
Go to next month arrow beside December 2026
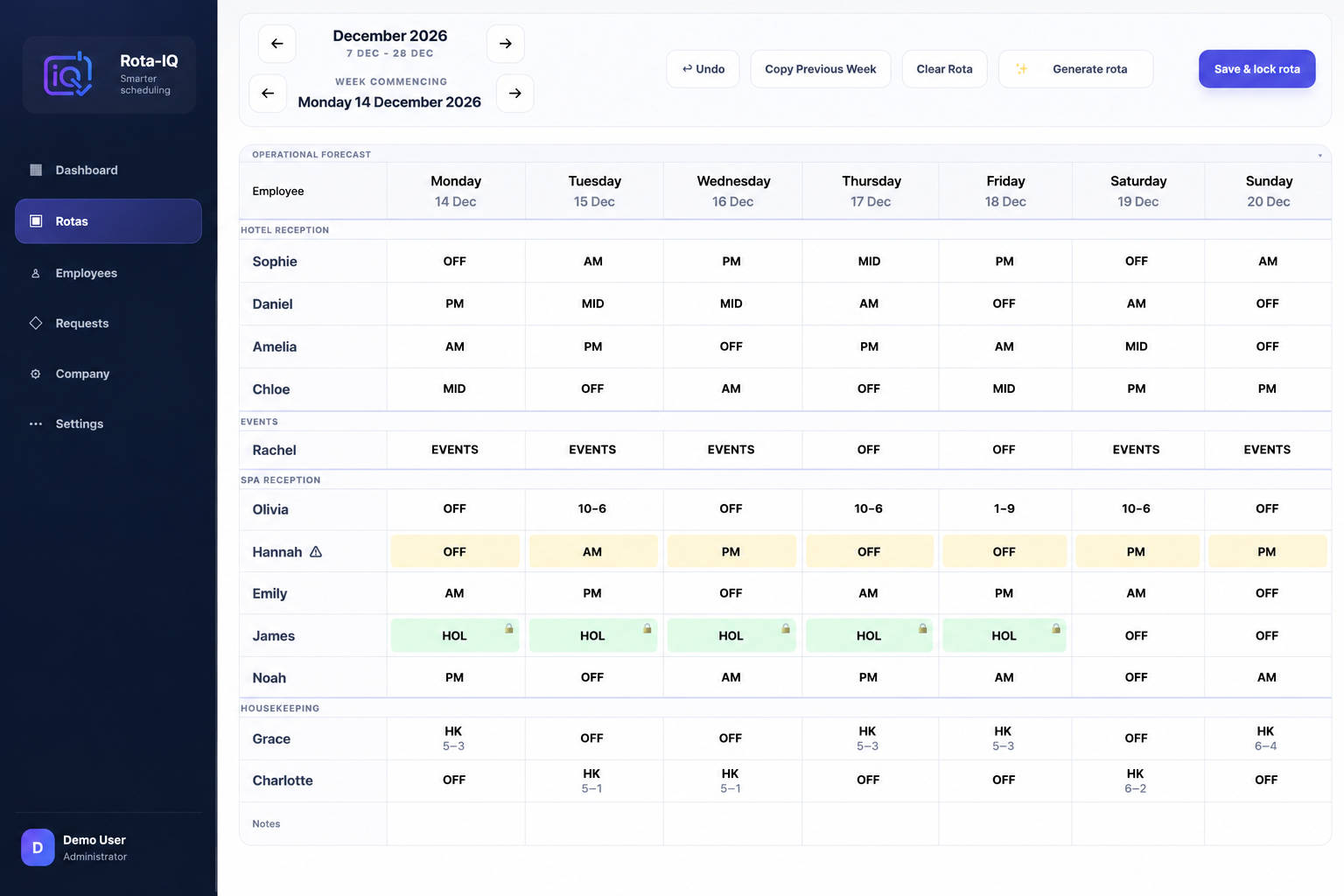point(505,44)
